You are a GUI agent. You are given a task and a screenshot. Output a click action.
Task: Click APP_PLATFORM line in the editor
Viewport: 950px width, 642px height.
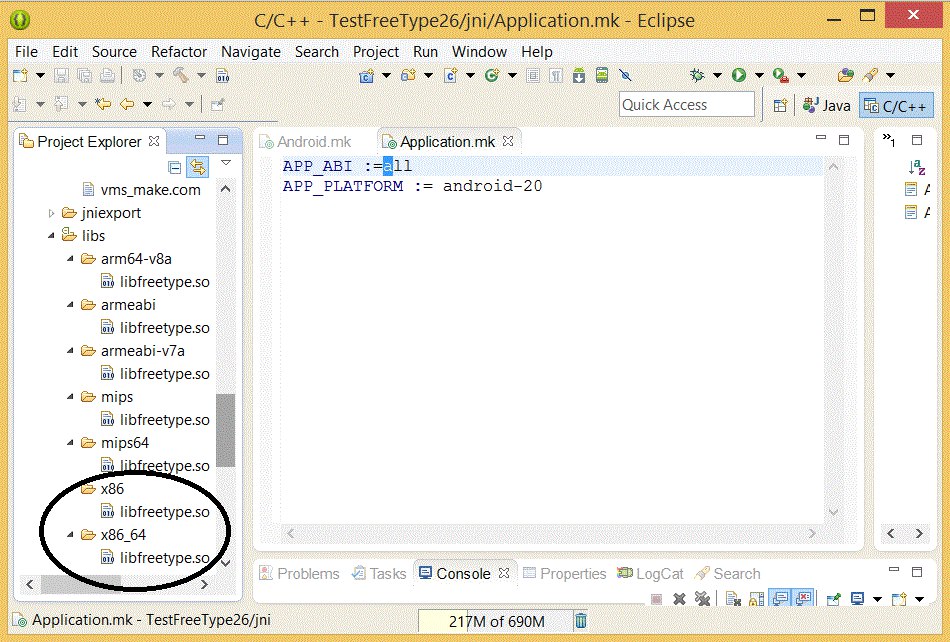pyautogui.click(x=413, y=185)
